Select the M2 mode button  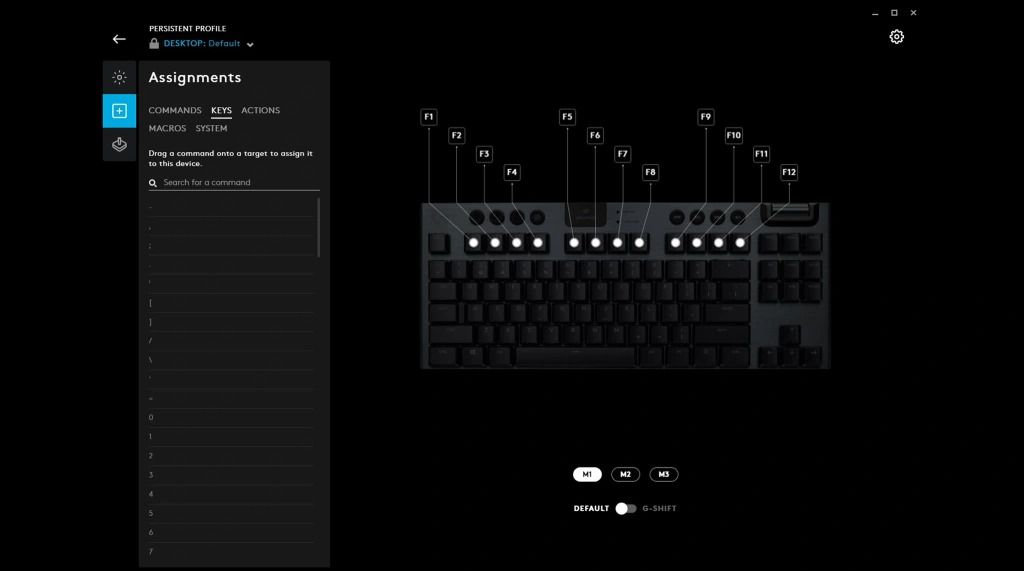tap(625, 474)
